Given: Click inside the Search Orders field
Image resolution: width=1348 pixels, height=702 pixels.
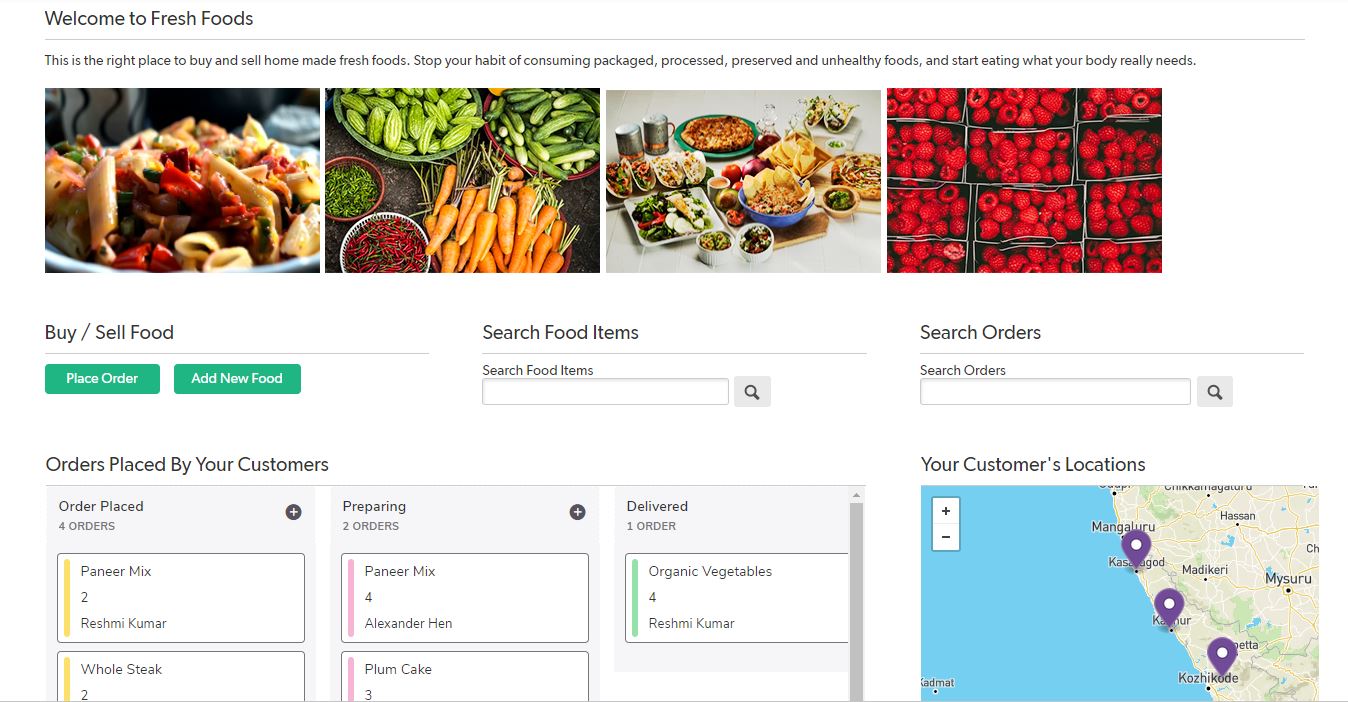Looking at the screenshot, I should point(1054,391).
